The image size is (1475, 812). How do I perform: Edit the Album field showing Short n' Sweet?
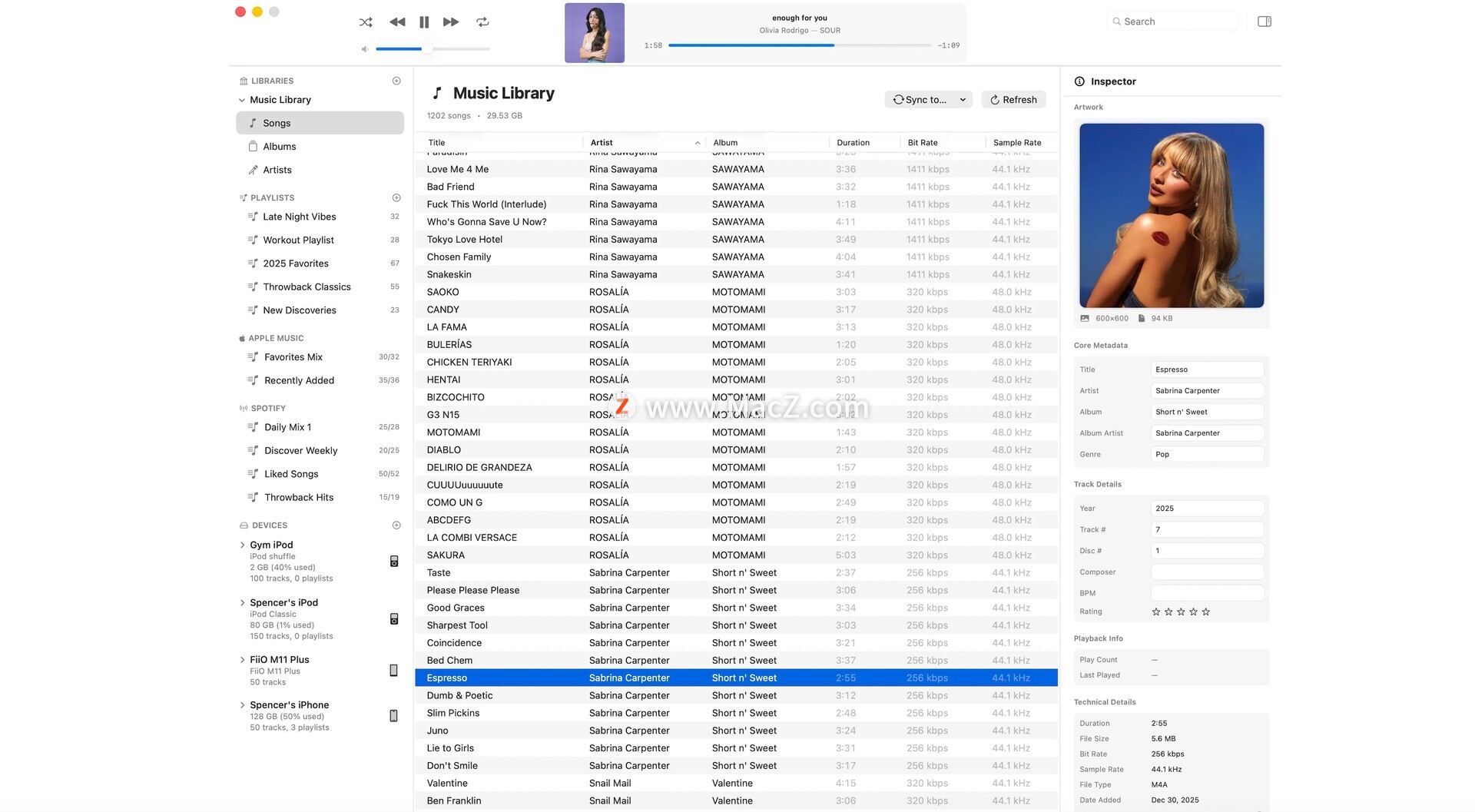pyautogui.click(x=1207, y=412)
